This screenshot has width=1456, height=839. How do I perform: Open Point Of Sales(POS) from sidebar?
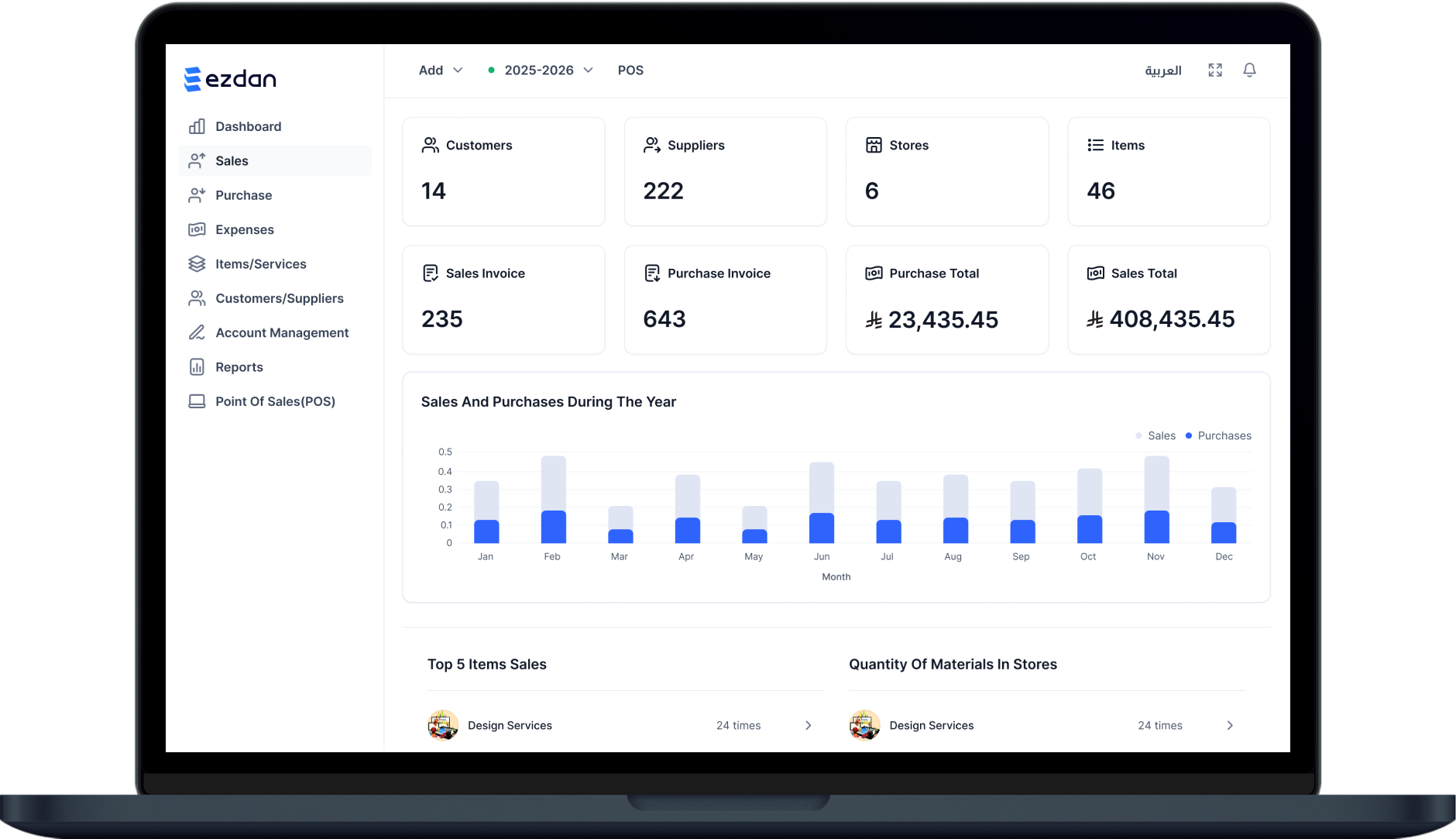coord(275,401)
